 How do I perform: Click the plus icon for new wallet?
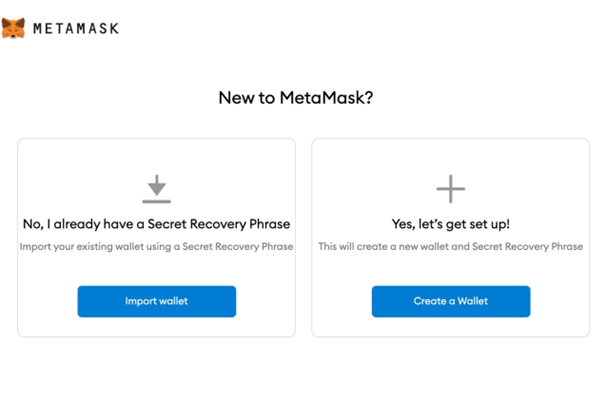point(451,189)
